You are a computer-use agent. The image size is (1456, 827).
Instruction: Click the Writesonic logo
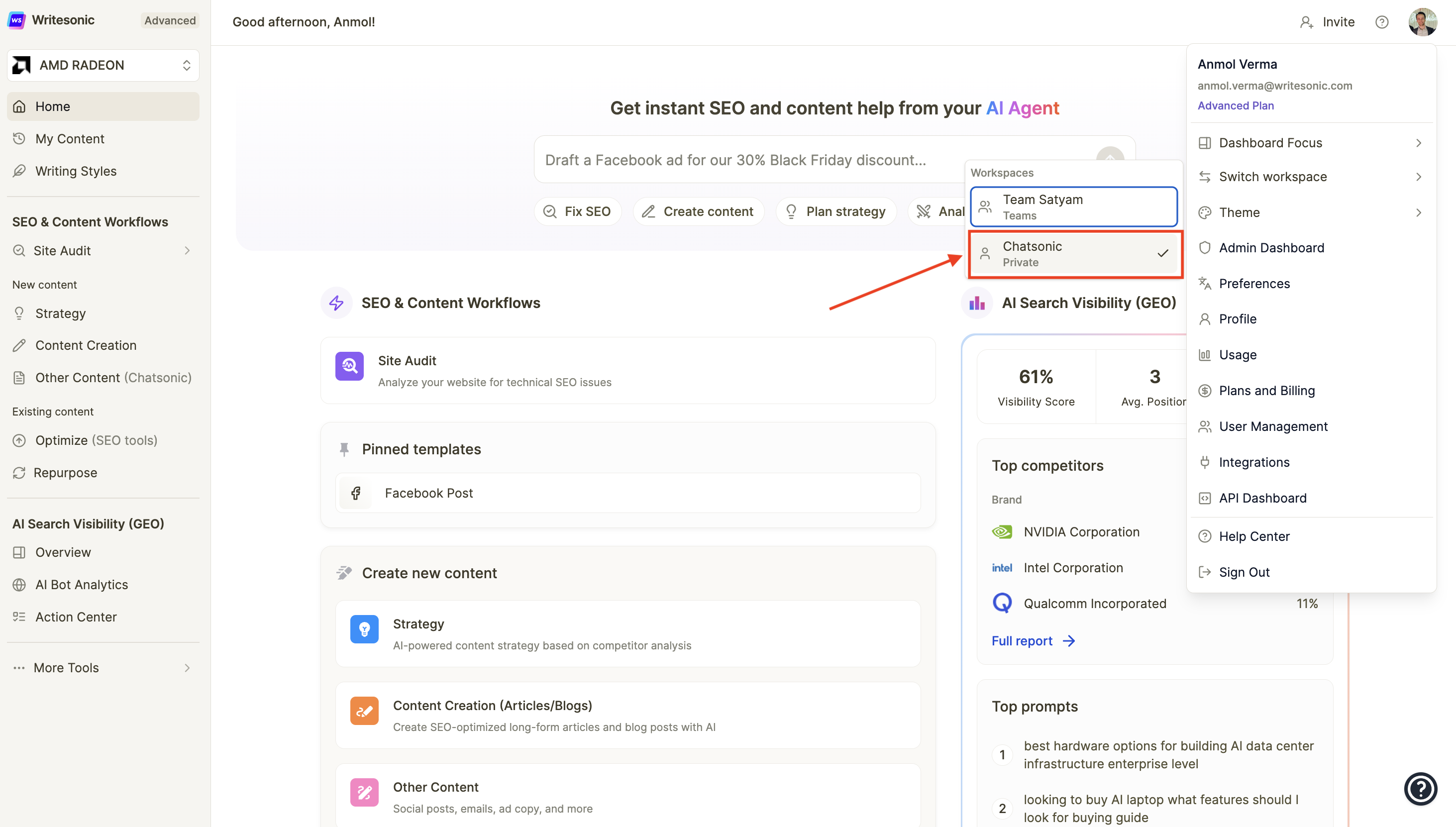click(16, 20)
